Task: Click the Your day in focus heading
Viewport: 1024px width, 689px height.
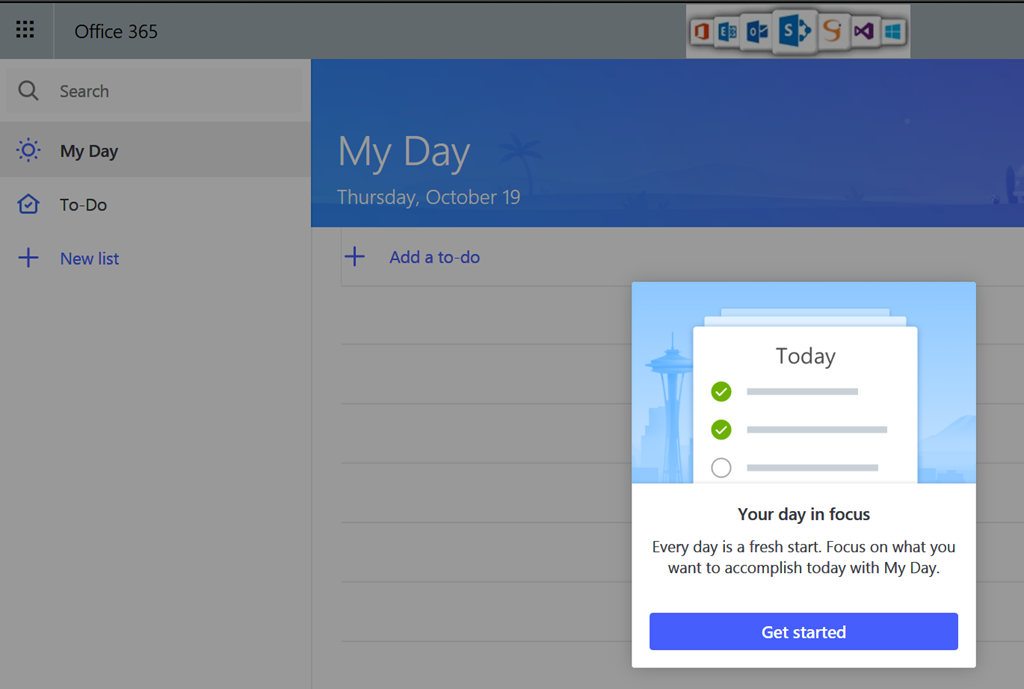Action: [803, 514]
